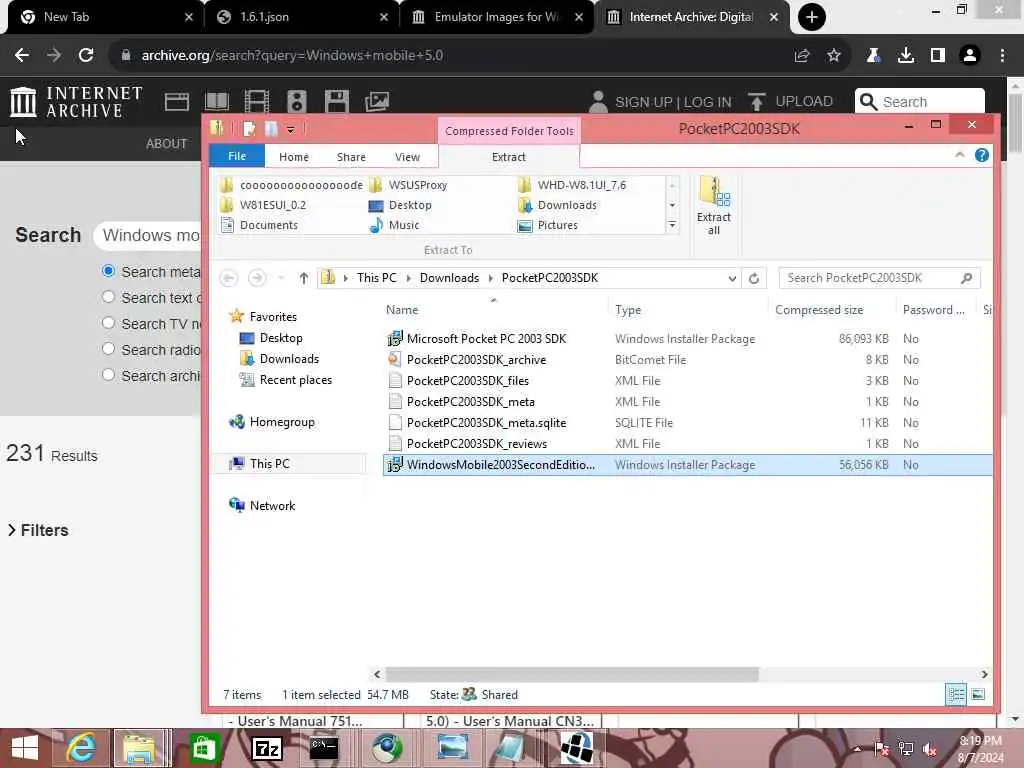Open the Software floppy icon in Archive nav

pyautogui.click(x=336, y=102)
